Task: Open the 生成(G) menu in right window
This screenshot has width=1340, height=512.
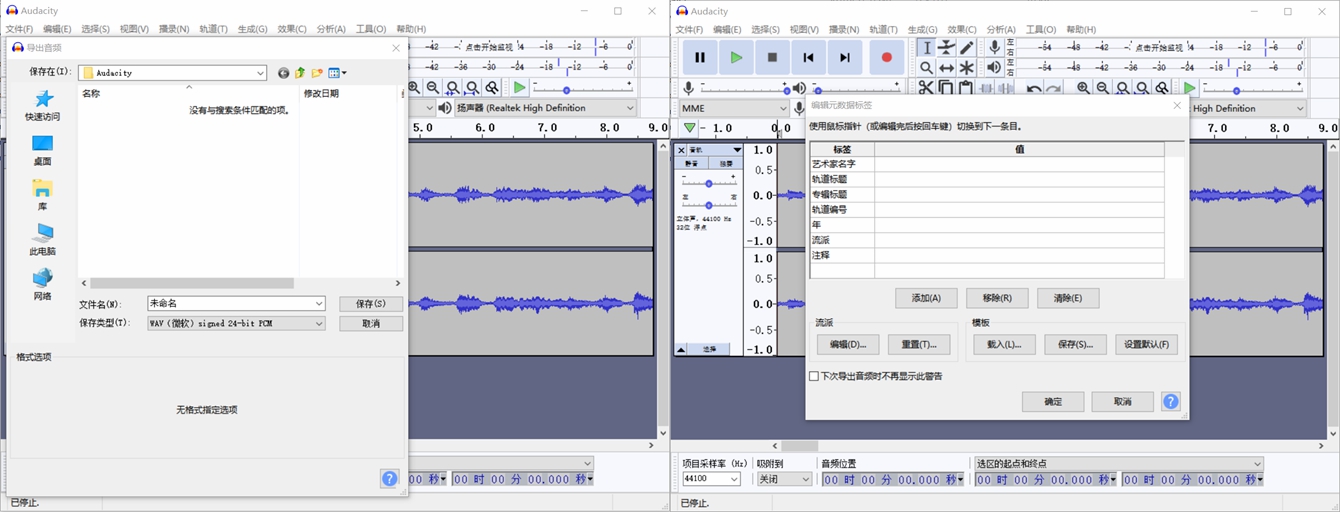Action: (922, 29)
